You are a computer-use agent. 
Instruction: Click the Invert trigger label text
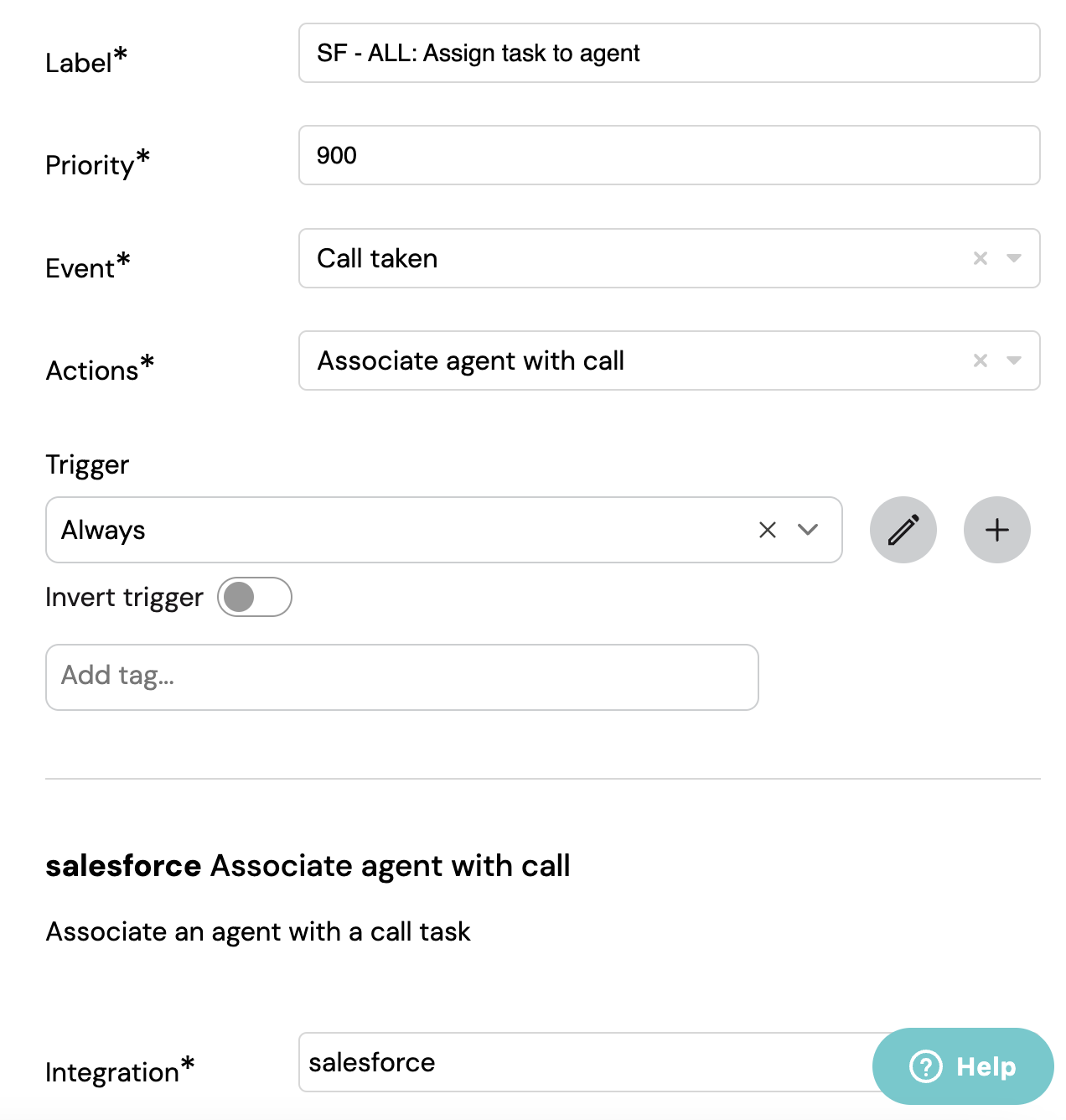[124, 597]
